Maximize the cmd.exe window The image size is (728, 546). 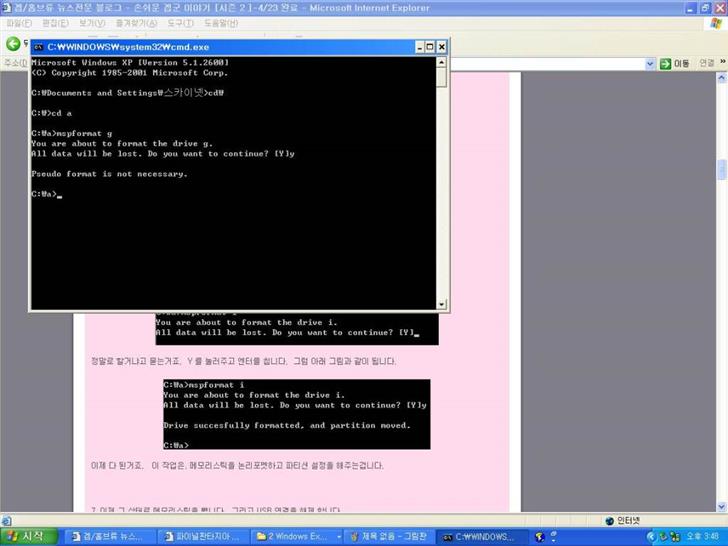(x=430, y=47)
